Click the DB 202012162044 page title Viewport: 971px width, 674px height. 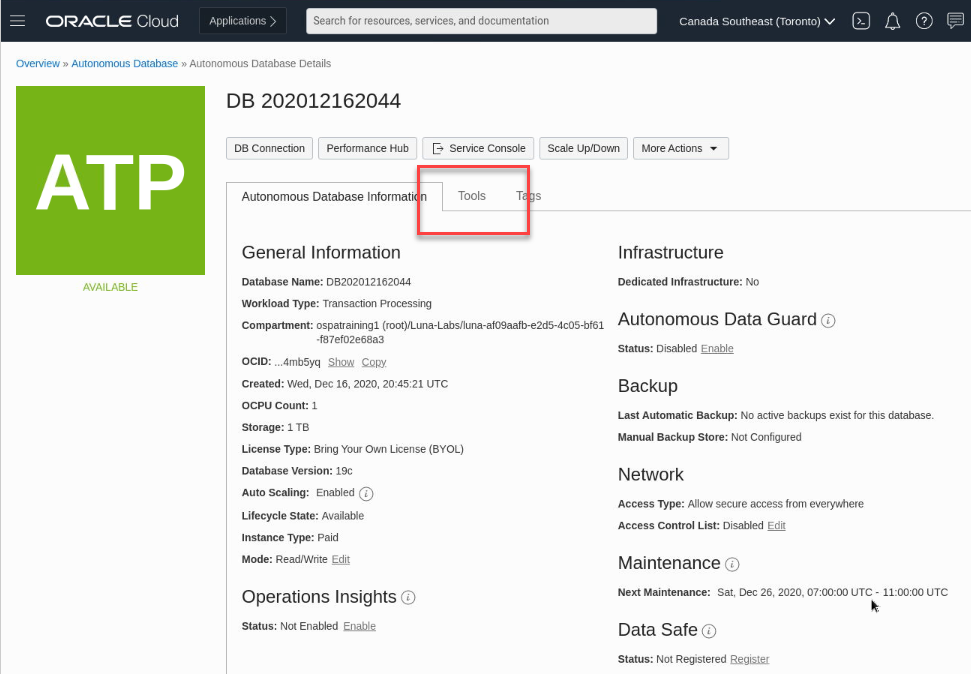(313, 101)
